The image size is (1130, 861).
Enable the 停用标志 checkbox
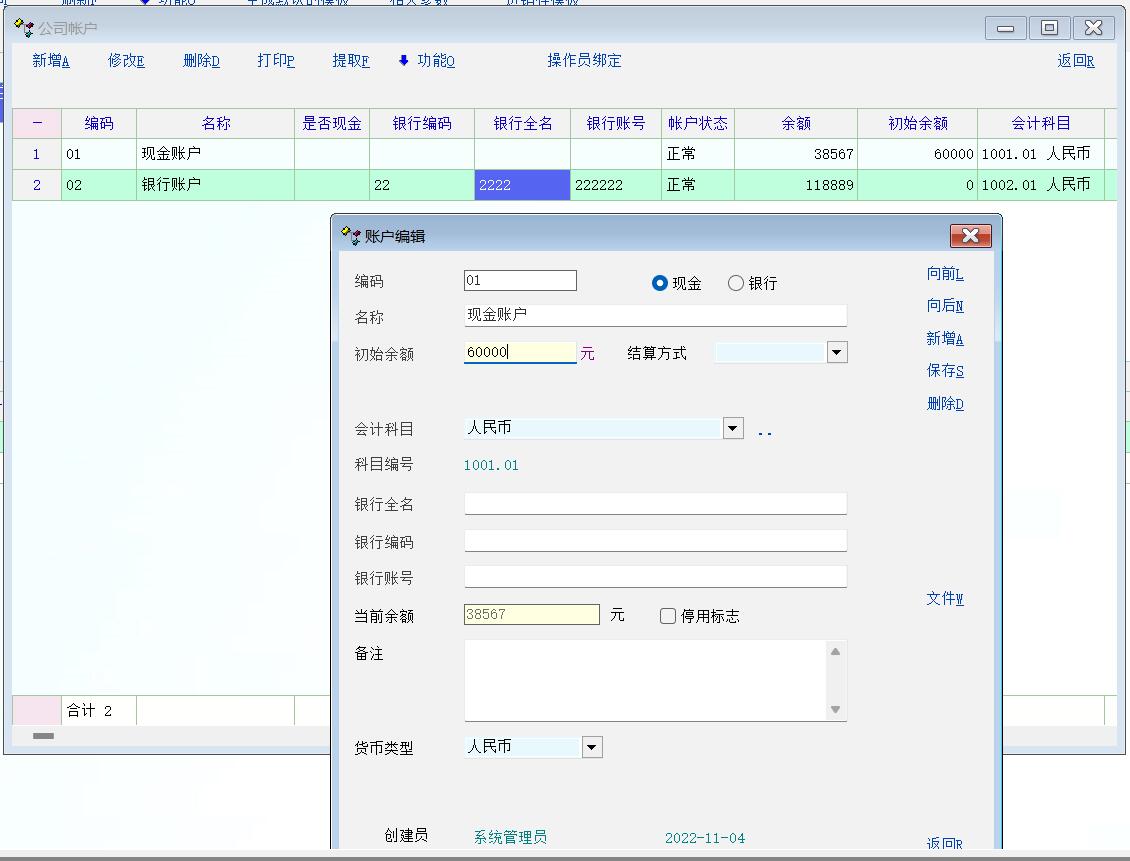click(x=668, y=616)
